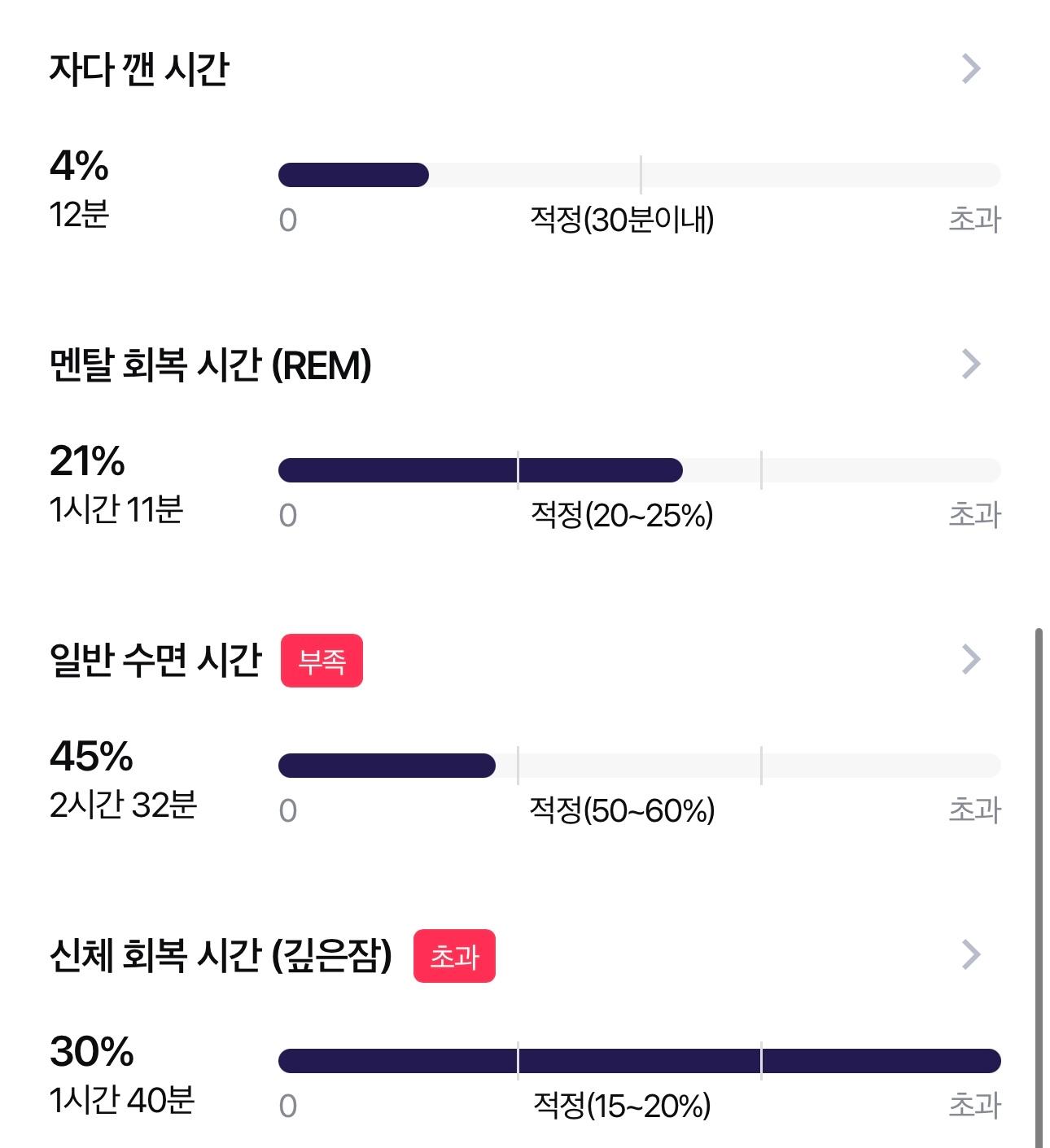The width and height of the screenshot is (1050, 1148).
Task: Open 자다 깬 시간 details chevron
Action: point(971,69)
